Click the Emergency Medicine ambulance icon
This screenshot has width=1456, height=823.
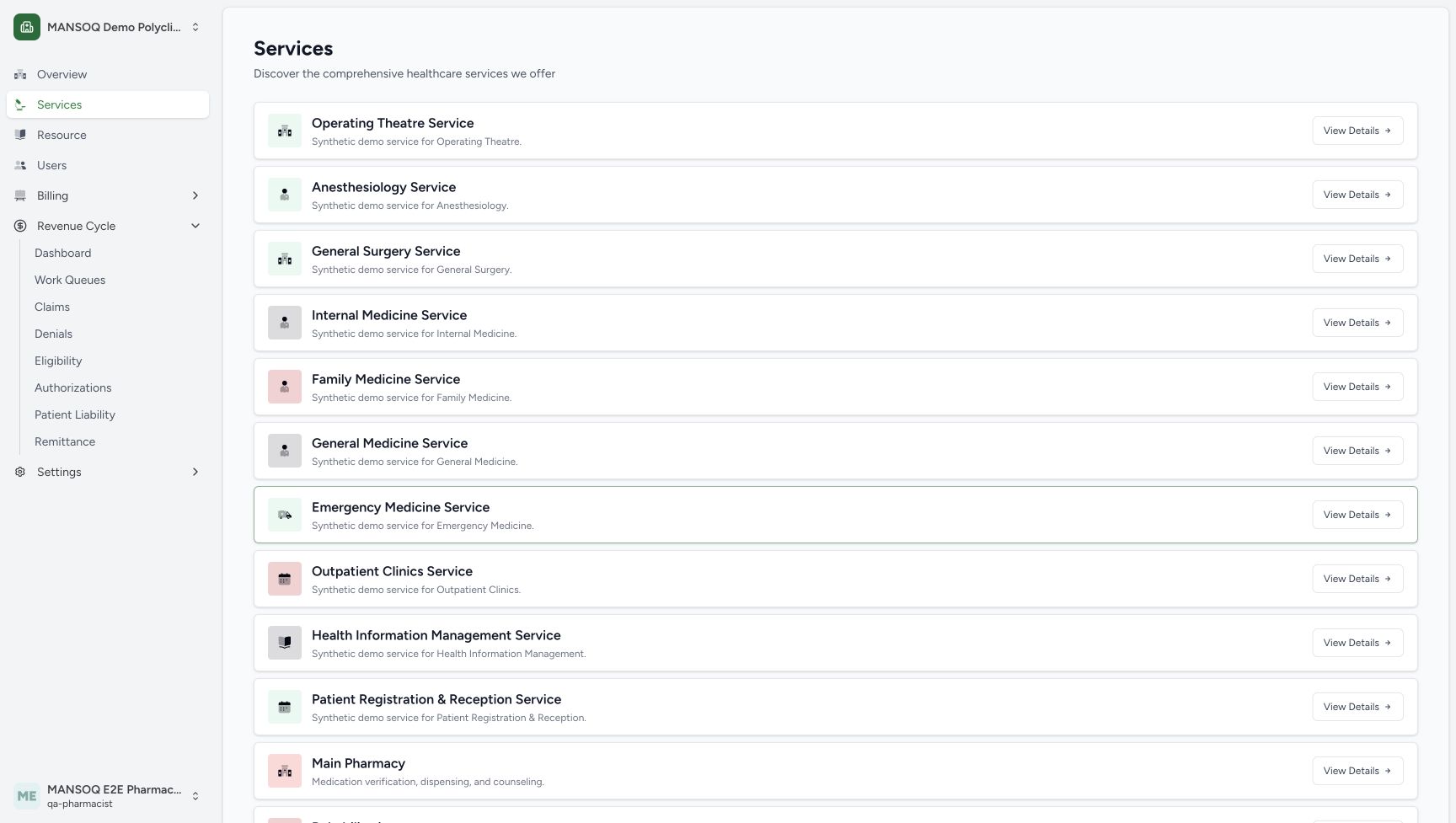pyautogui.click(x=285, y=515)
